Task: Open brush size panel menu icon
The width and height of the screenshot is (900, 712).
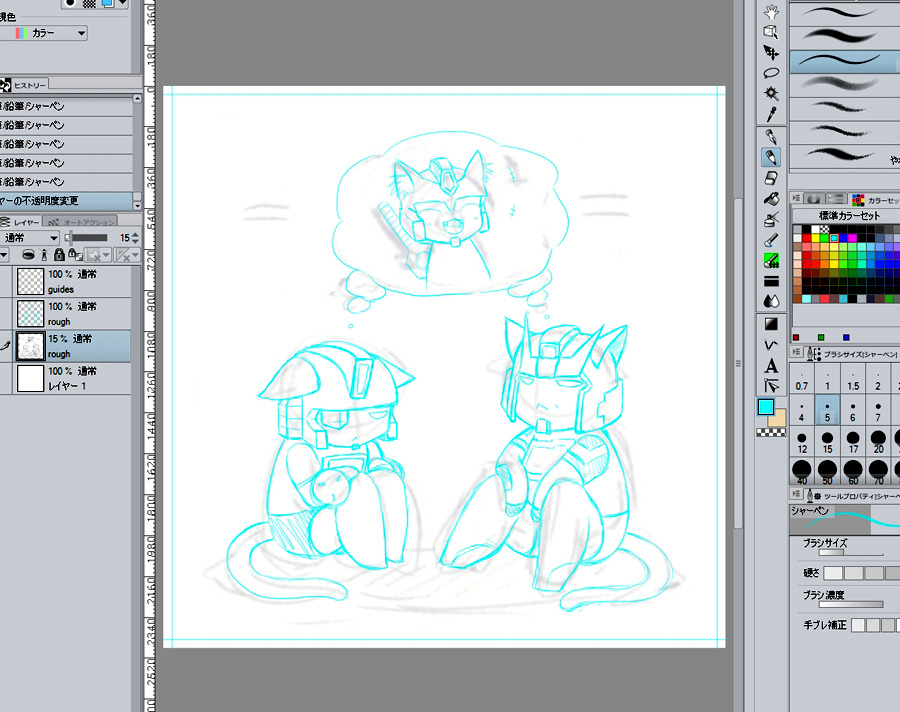Action: [x=796, y=352]
